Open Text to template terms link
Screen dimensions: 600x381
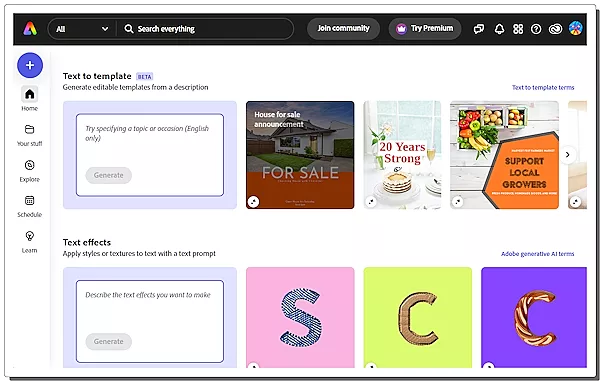point(543,87)
